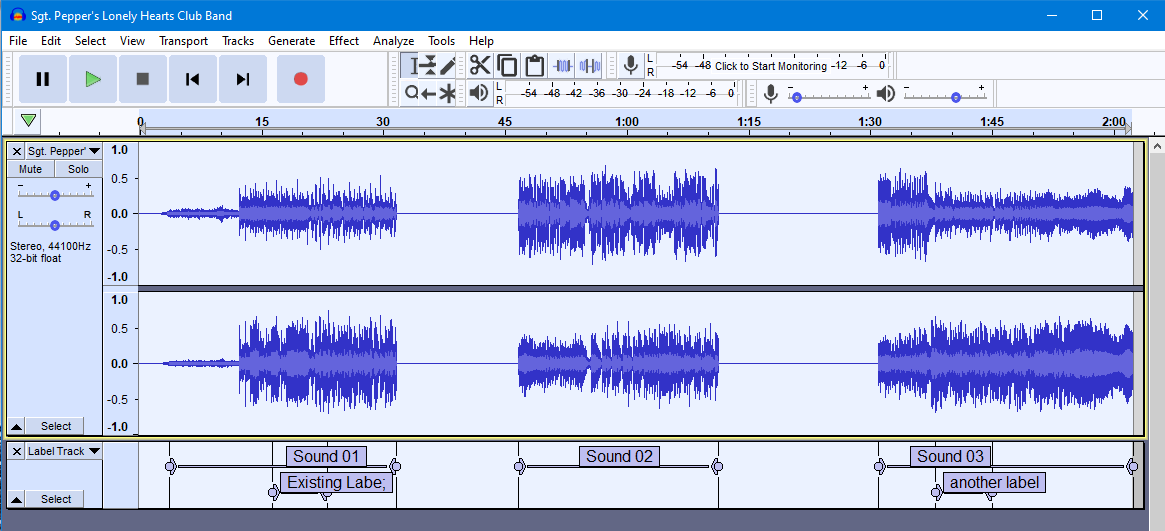
Task: Toggle the pinned play head button
Action: (x=29, y=121)
